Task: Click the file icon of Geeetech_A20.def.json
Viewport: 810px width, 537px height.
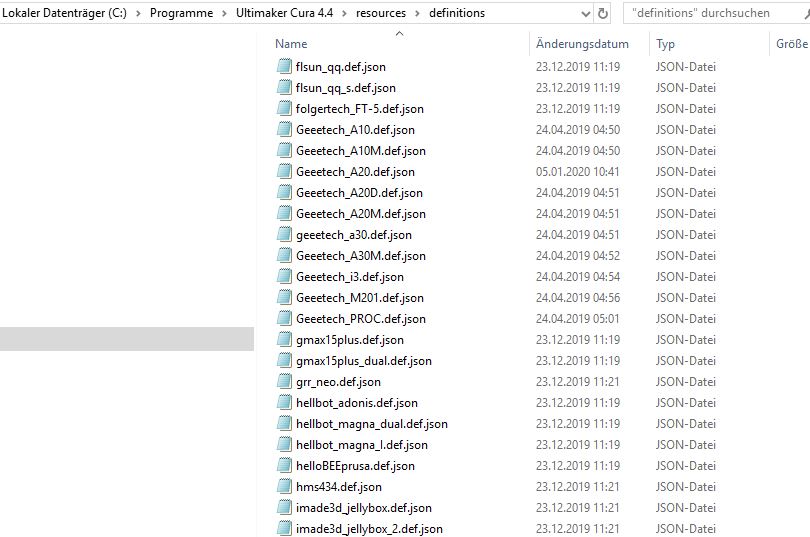Action: click(284, 171)
